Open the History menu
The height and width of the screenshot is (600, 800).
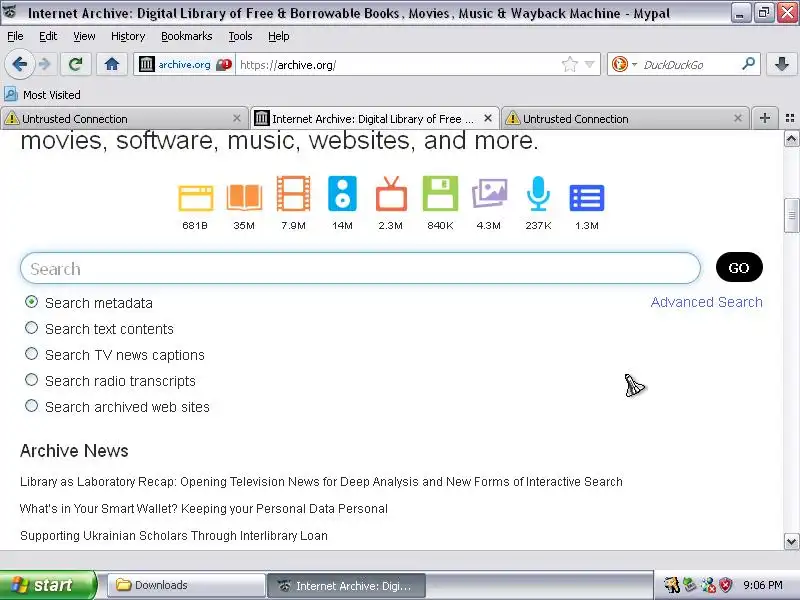click(x=128, y=36)
